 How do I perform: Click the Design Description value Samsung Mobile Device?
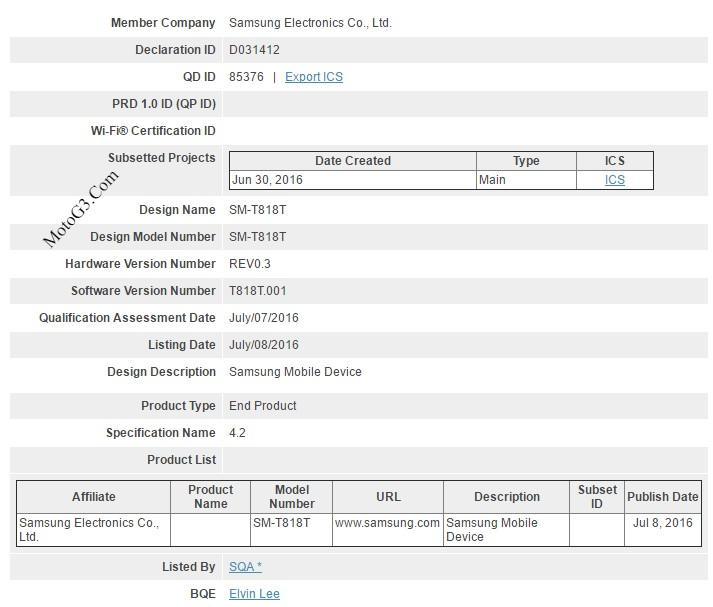coord(295,371)
